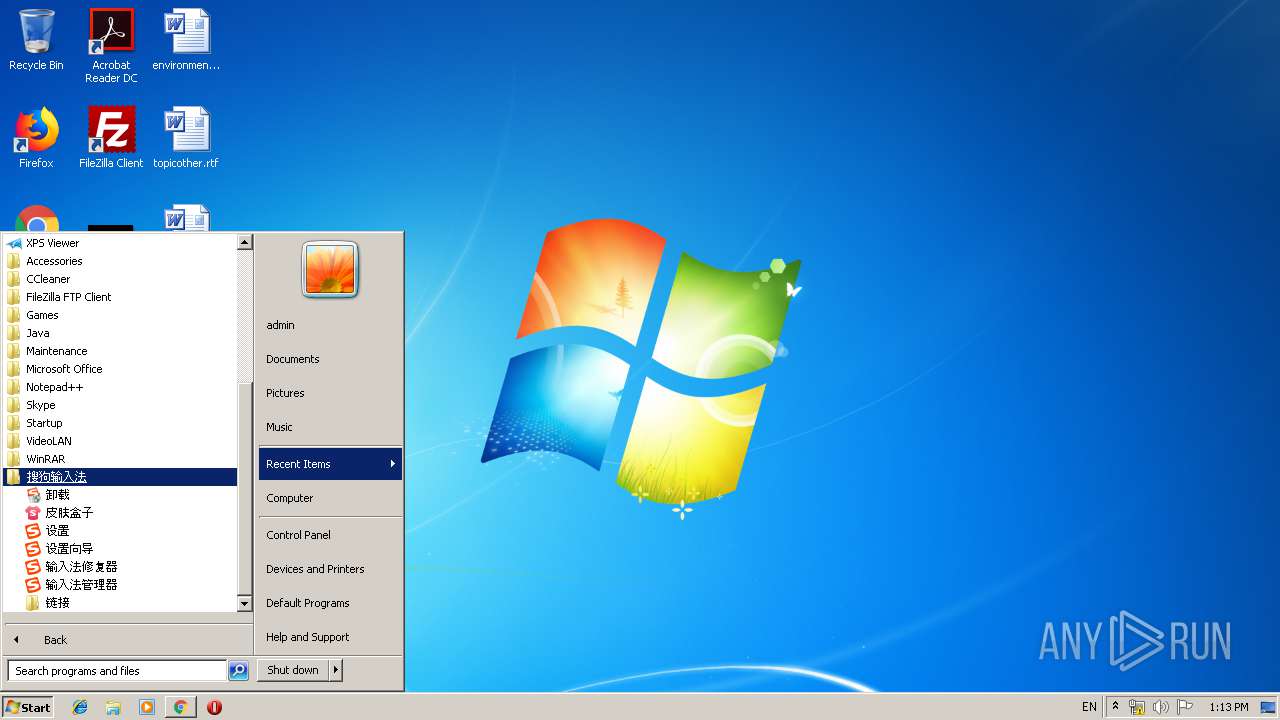Expand the Notepad++ folder

pyautogui.click(x=120, y=387)
